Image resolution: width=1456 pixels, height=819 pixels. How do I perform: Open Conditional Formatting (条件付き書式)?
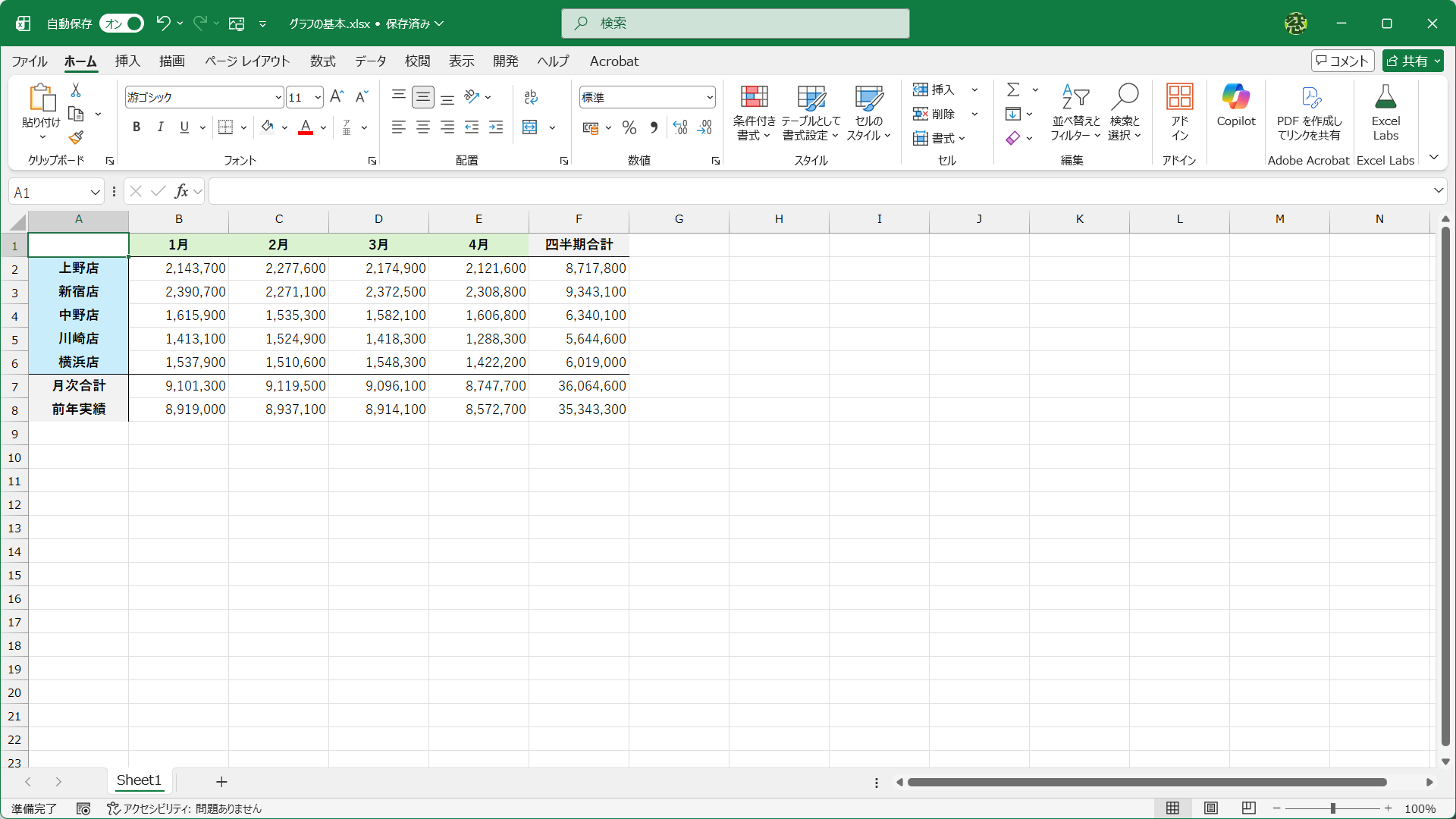(754, 112)
